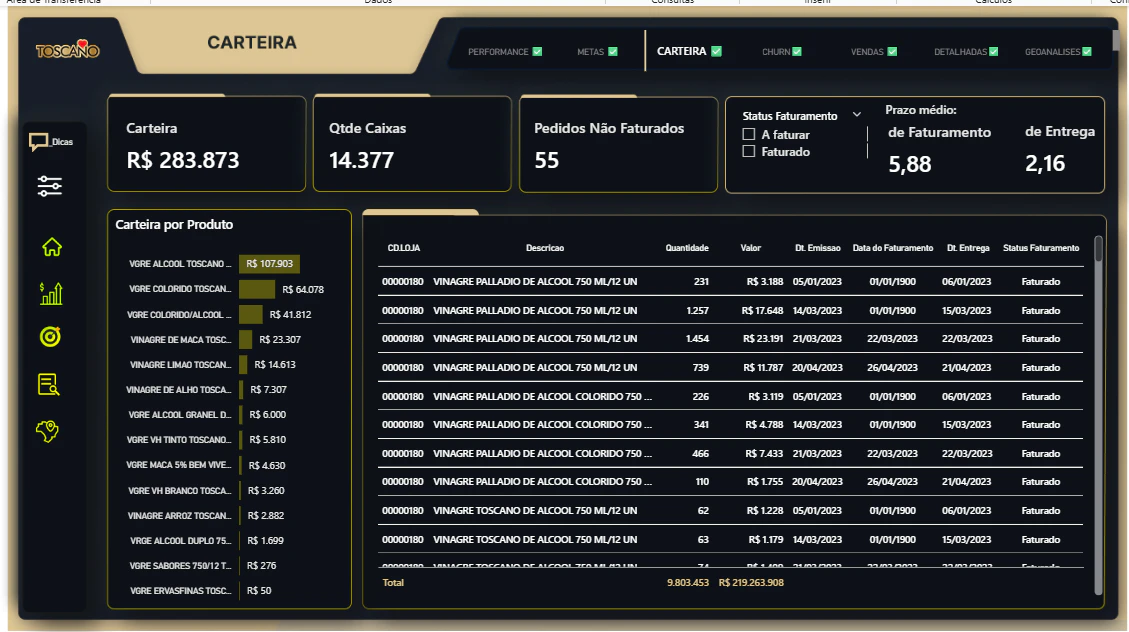Click the VINAGRE ARROZ TOSCAN label

pos(179,515)
